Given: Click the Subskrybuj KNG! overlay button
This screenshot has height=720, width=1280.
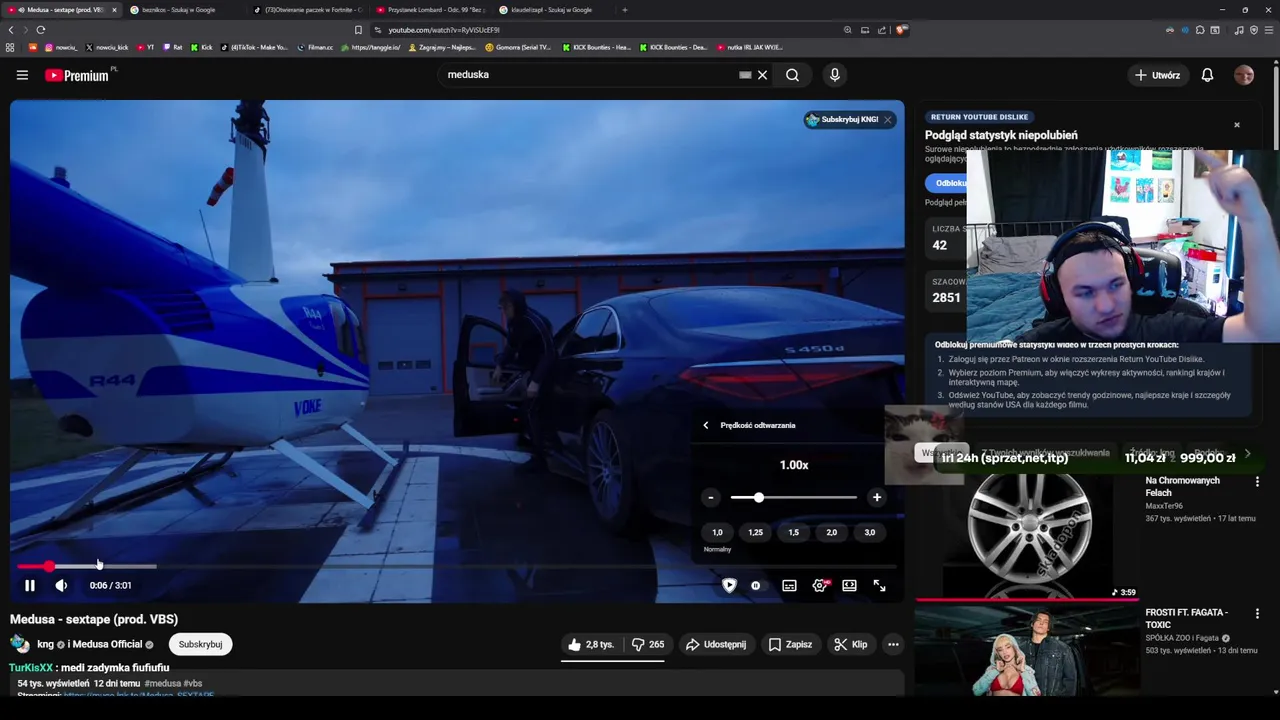Looking at the screenshot, I should pos(842,120).
